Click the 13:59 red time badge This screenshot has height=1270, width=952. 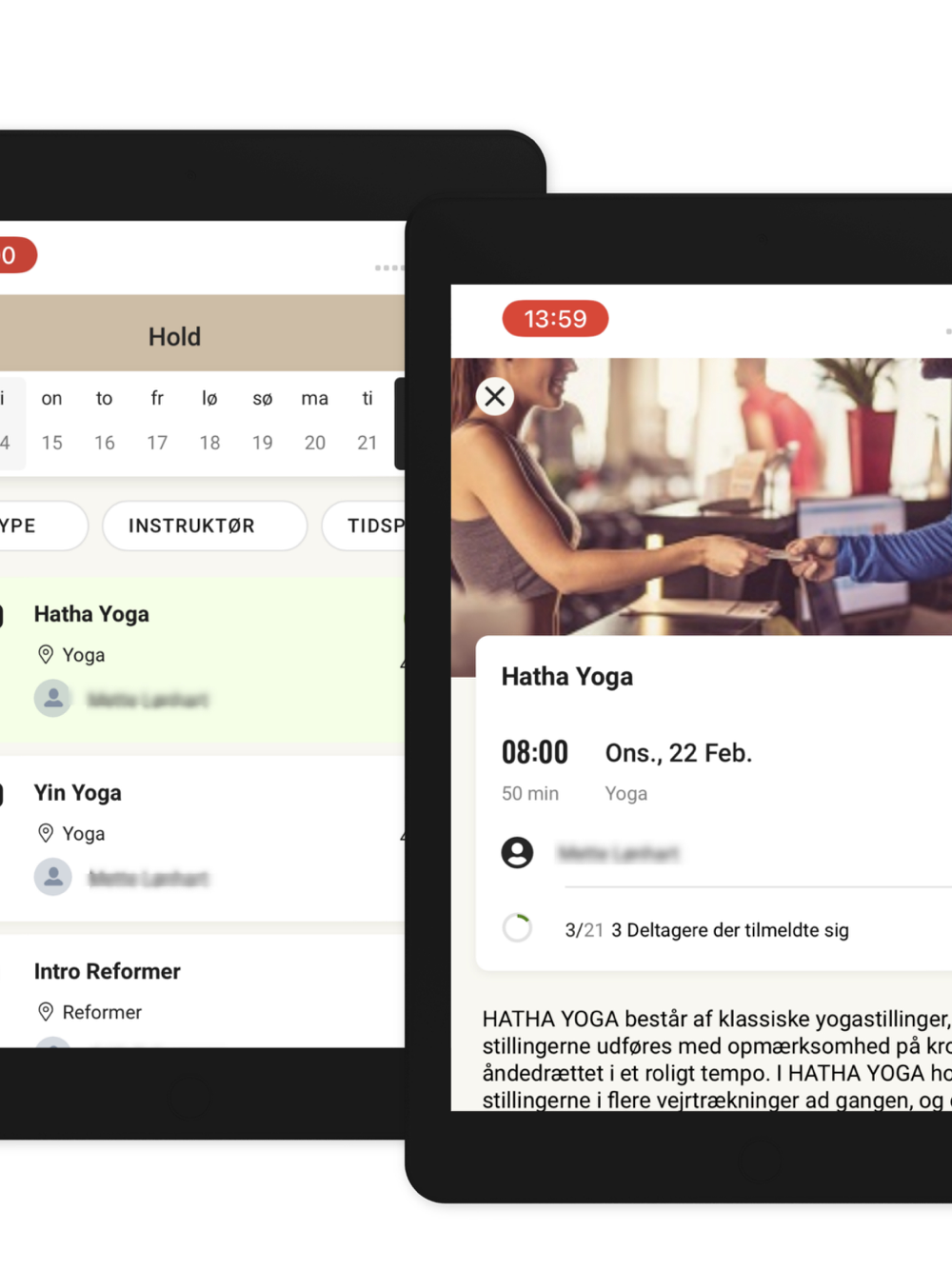(555, 318)
